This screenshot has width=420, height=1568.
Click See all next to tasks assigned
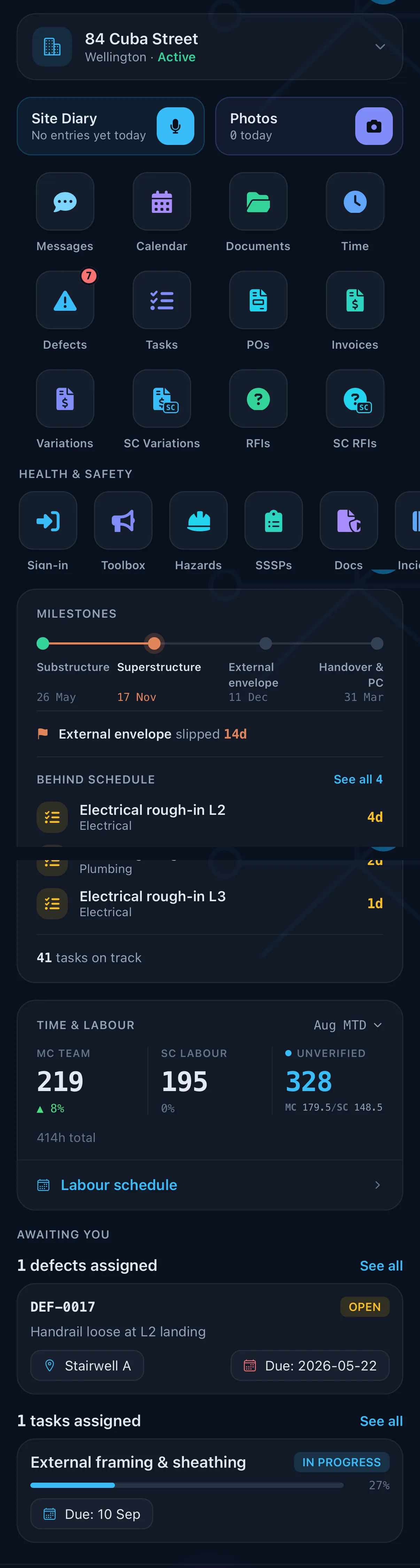pos(381,1421)
